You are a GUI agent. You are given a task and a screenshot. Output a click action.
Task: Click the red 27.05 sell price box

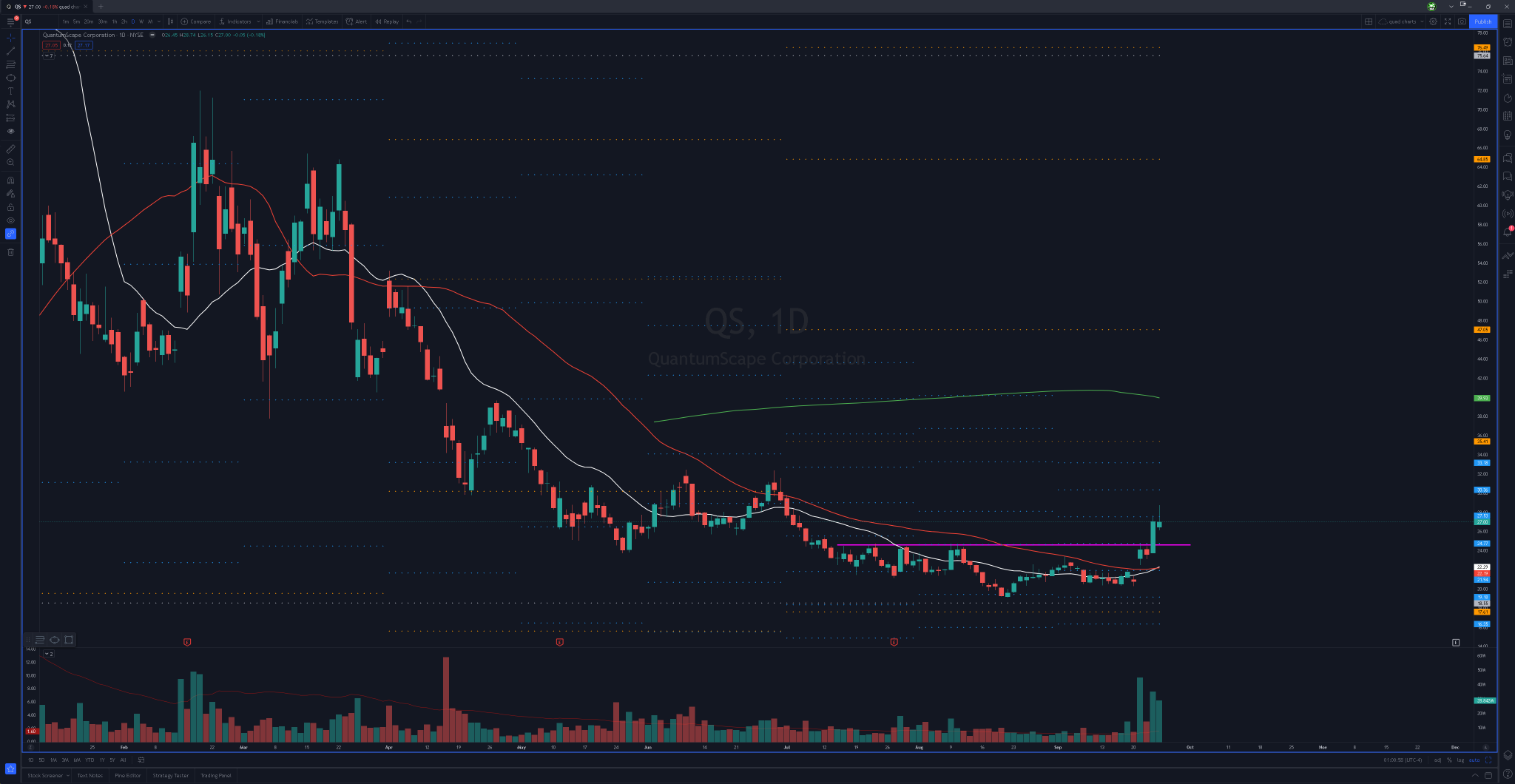pos(51,45)
